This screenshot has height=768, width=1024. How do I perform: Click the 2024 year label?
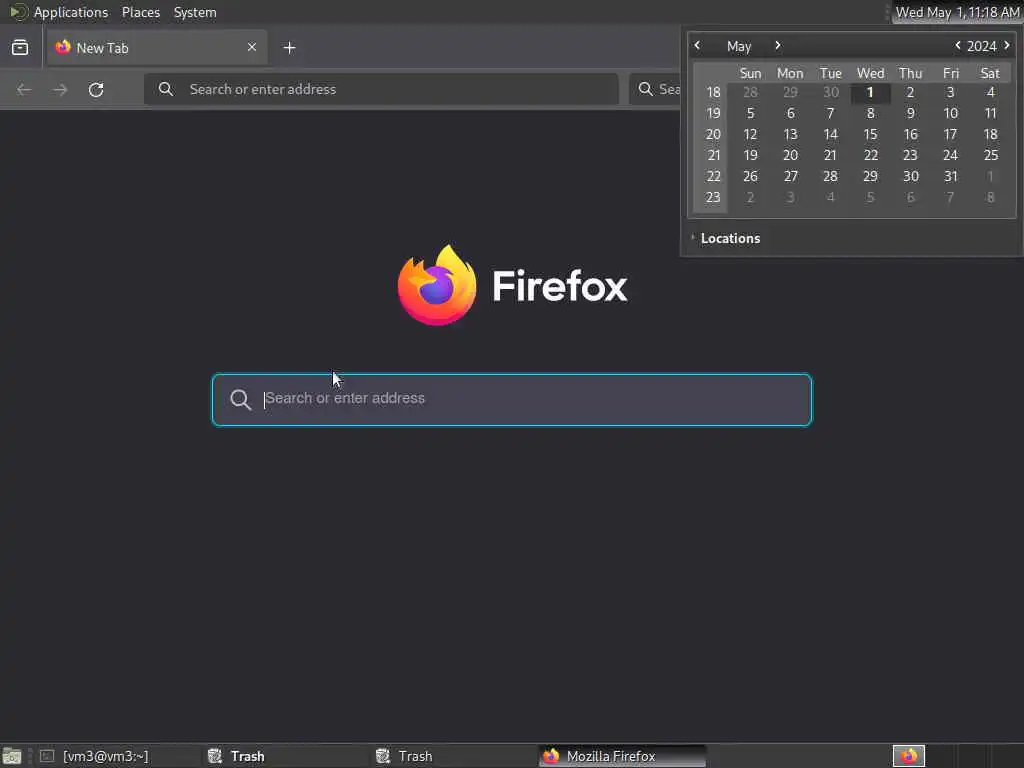coord(981,46)
